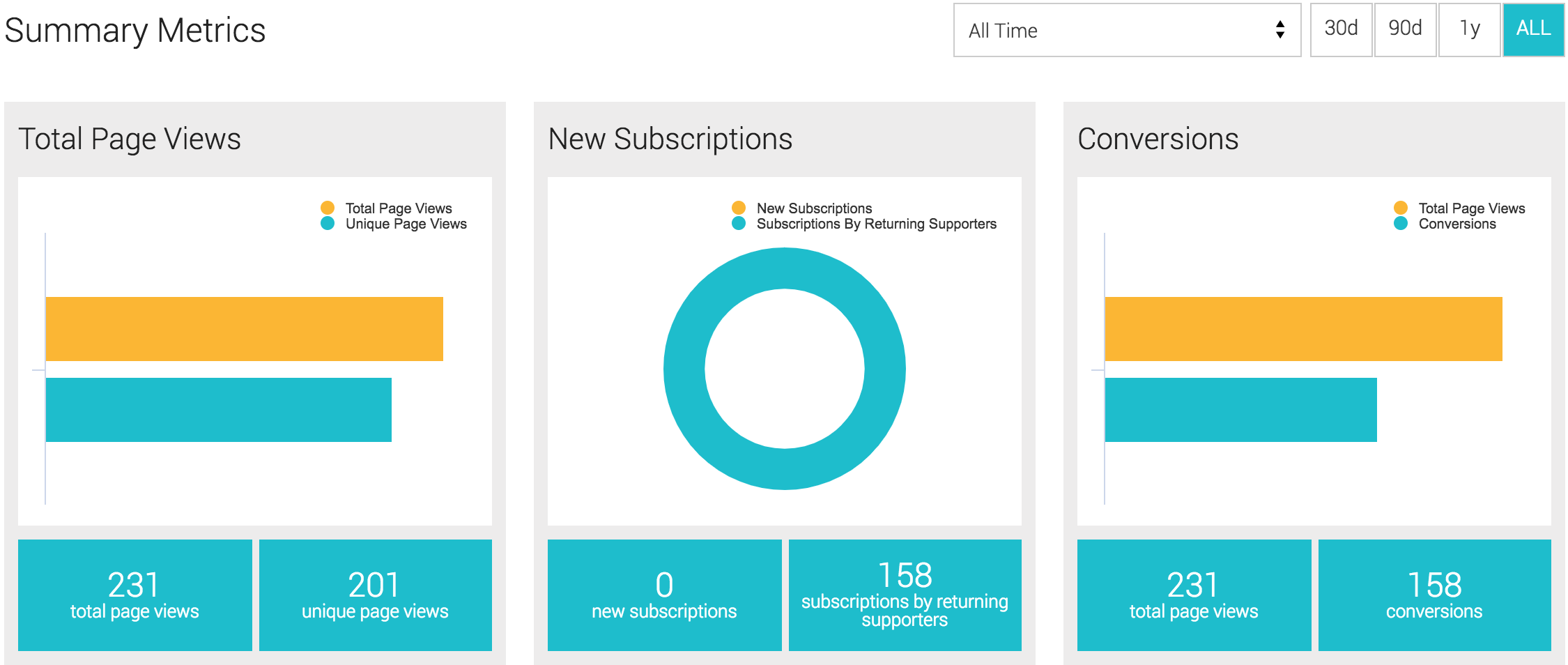Click the 0 new subscriptions tile
The width and height of the screenshot is (1568, 665).
tap(665, 595)
